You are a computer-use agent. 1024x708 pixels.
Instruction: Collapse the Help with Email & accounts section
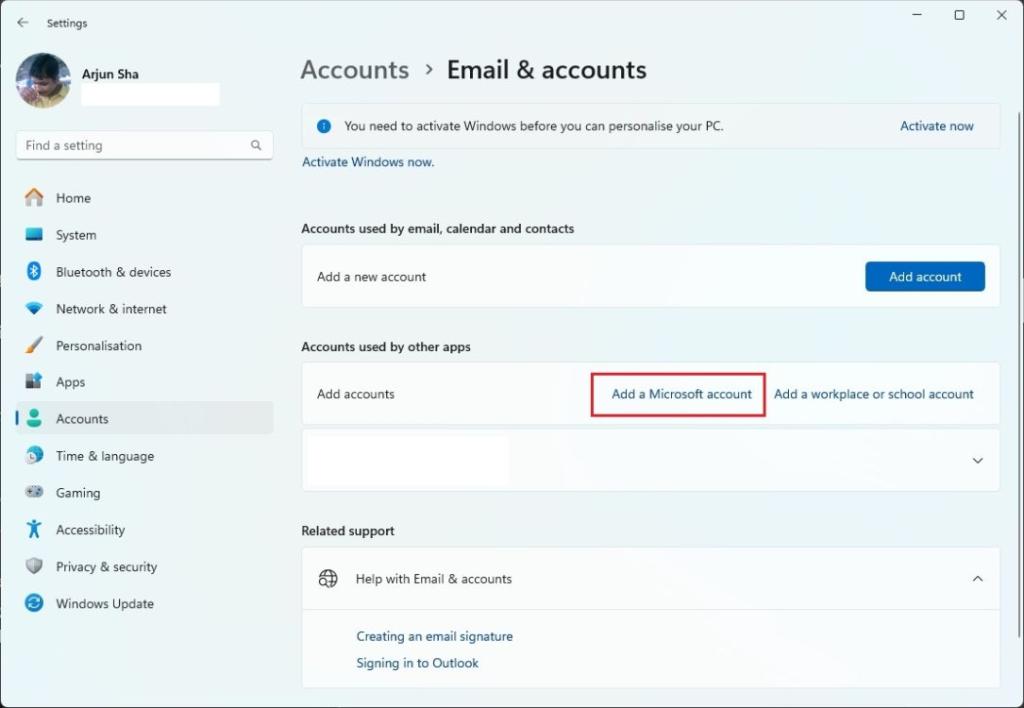click(977, 579)
